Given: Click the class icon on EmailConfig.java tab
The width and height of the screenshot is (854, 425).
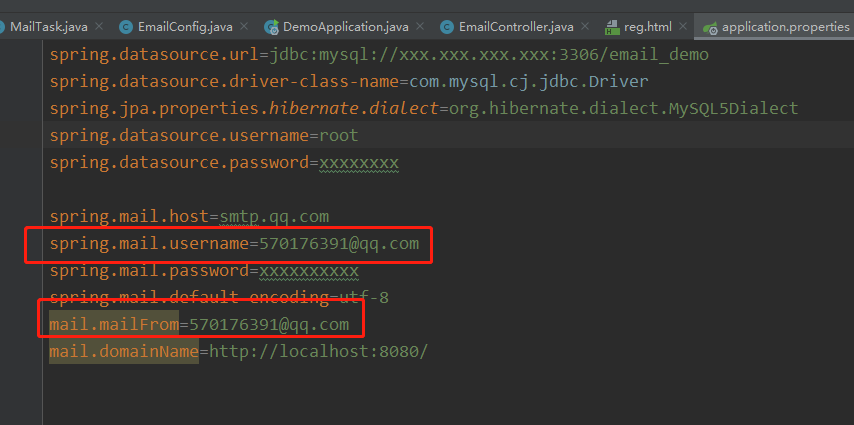Looking at the screenshot, I should click(x=126, y=27).
